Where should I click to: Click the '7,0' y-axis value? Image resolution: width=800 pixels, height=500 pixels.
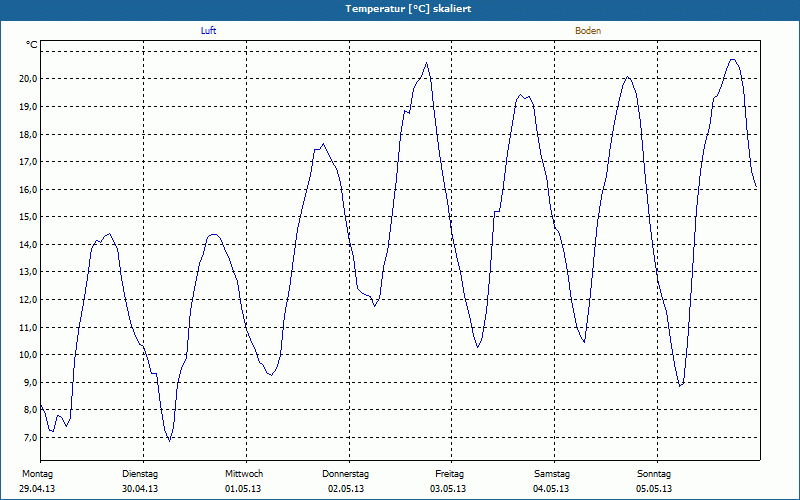(30, 437)
